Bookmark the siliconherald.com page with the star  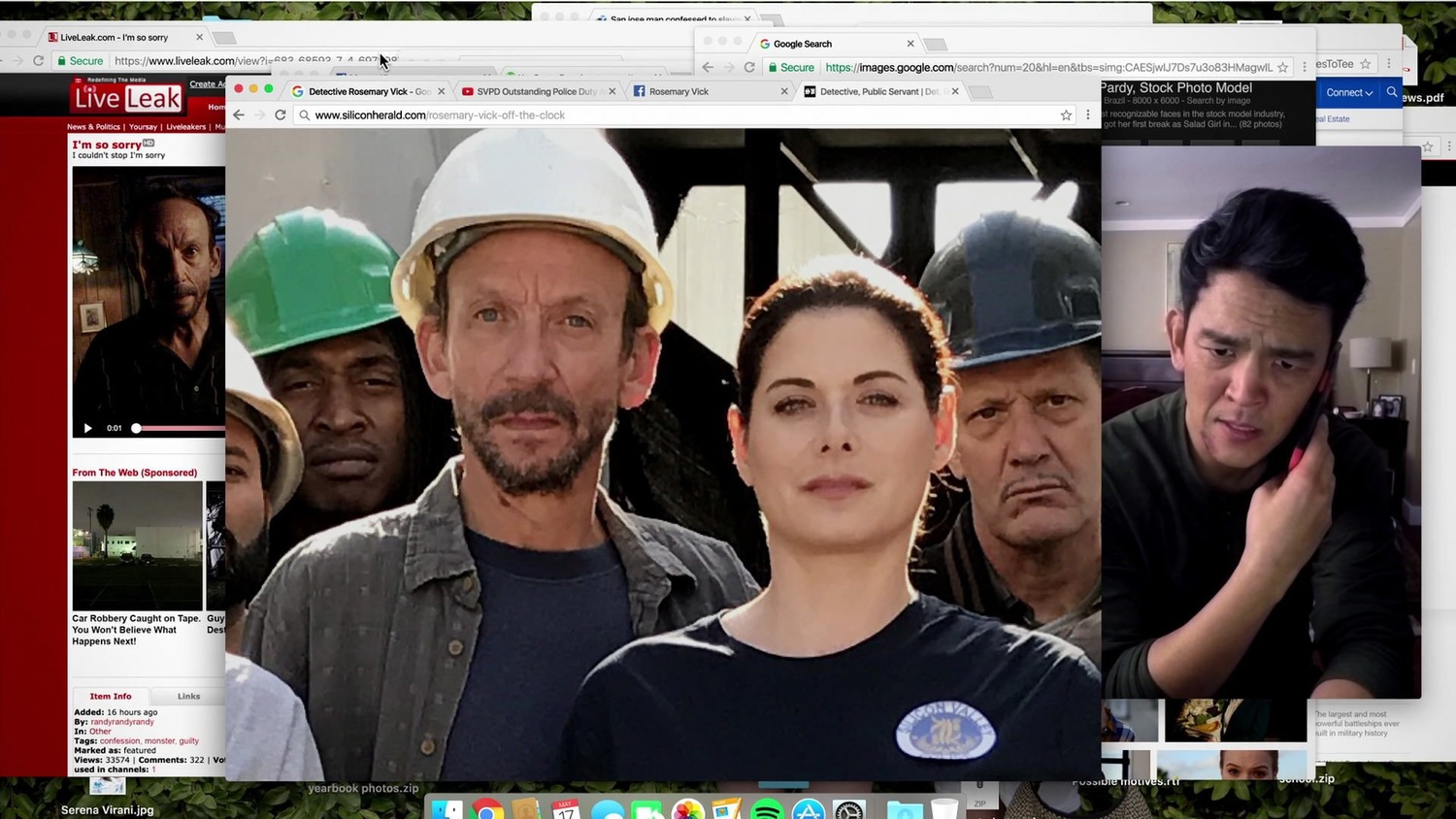[x=1066, y=115]
